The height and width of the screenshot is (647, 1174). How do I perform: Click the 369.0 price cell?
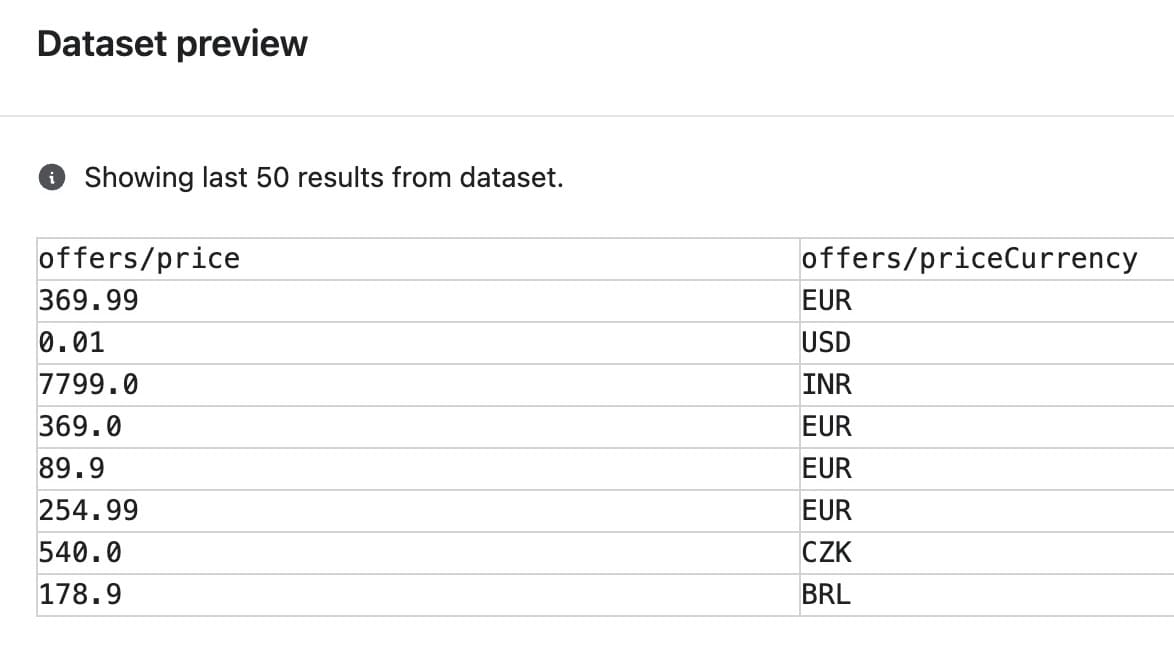(418, 427)
